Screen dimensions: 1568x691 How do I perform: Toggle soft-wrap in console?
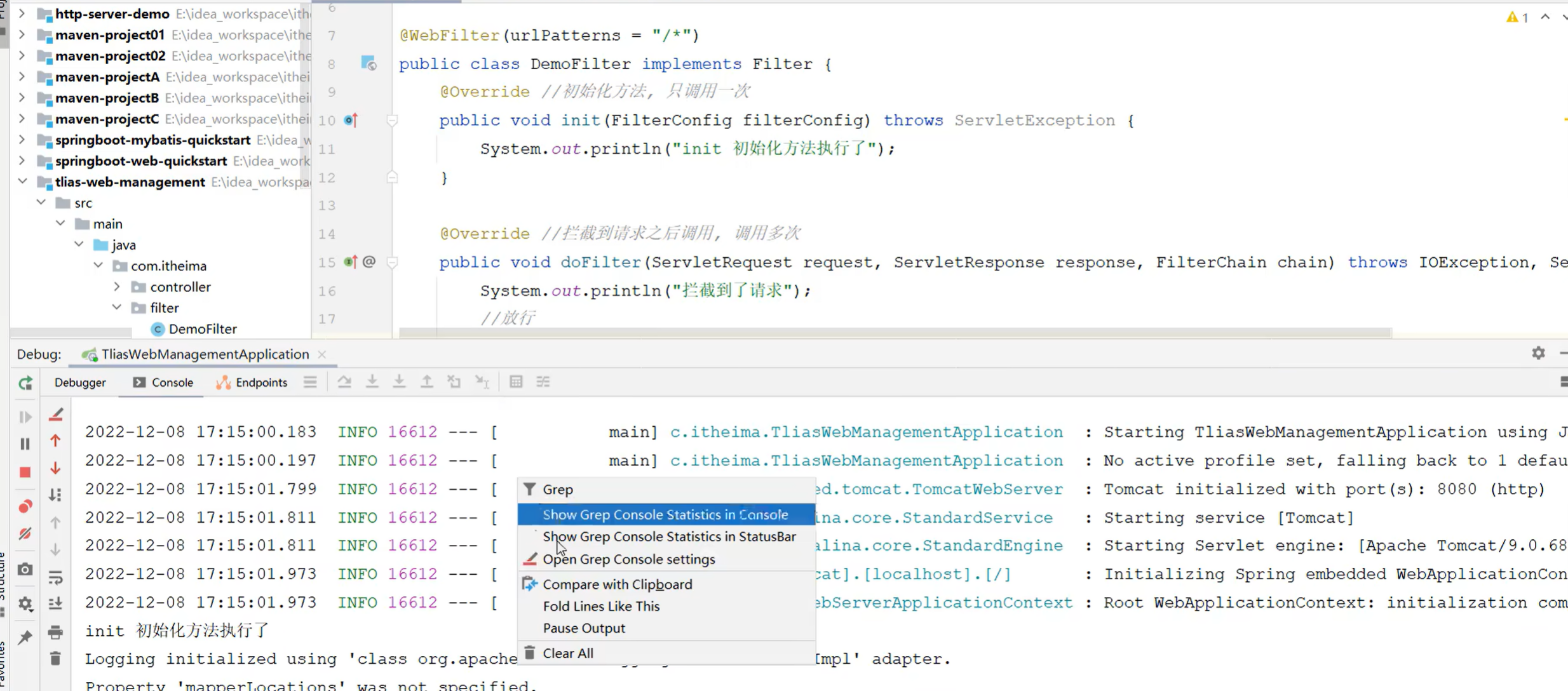point(55,577)
